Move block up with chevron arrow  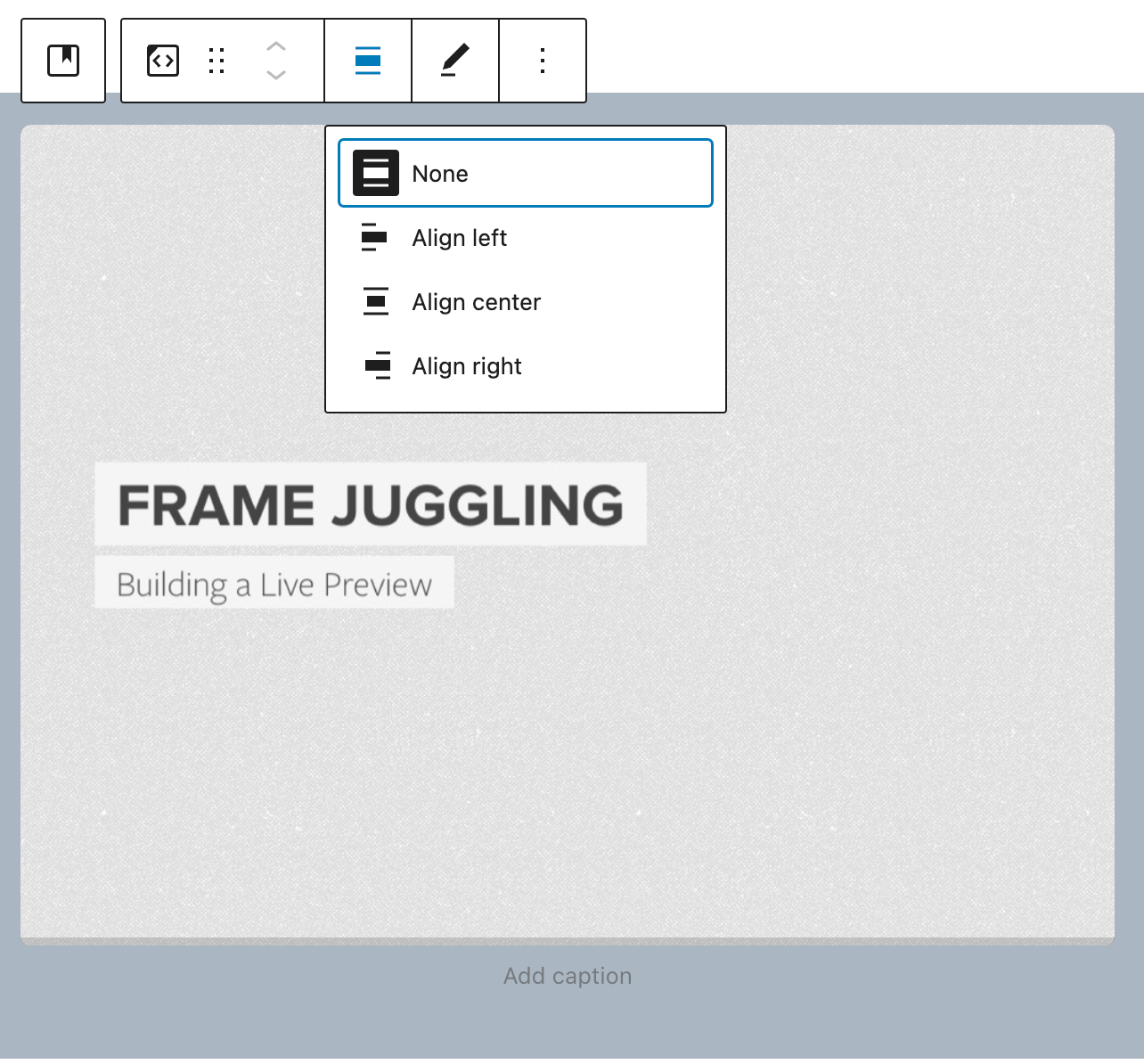click(x=276, y=47)
